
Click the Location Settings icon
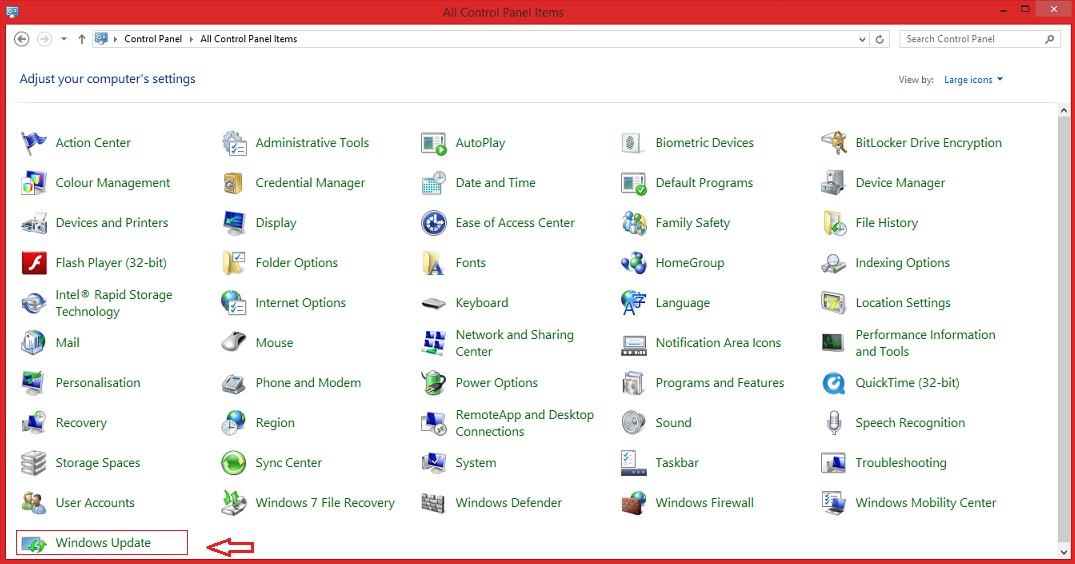point(834,303)
